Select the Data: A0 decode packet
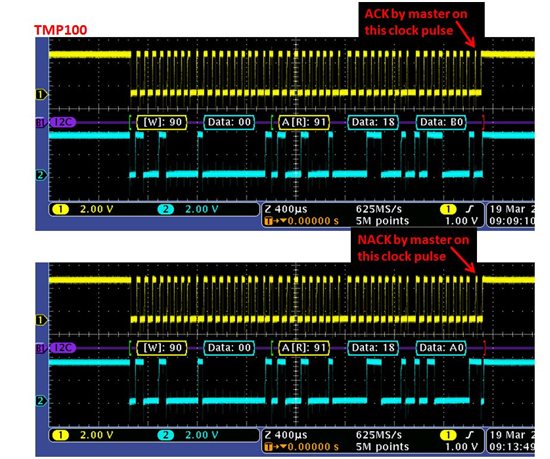Viewport: 550px width, 459px height. tap(441, 348)
